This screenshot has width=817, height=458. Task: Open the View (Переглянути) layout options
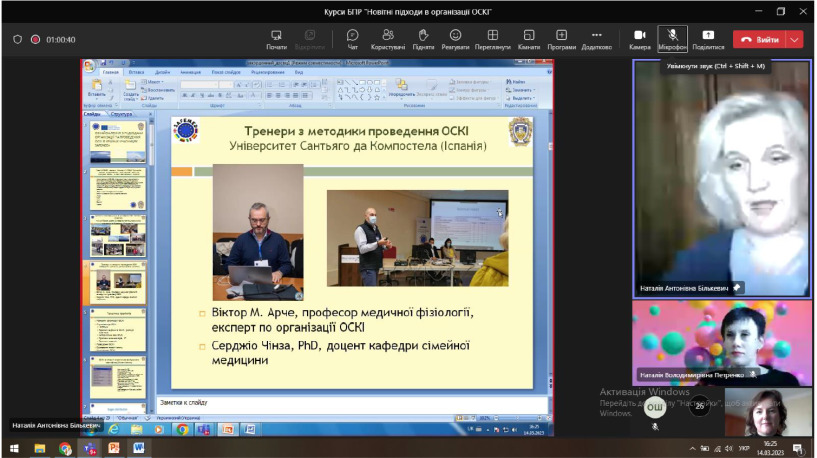point(492,39)
